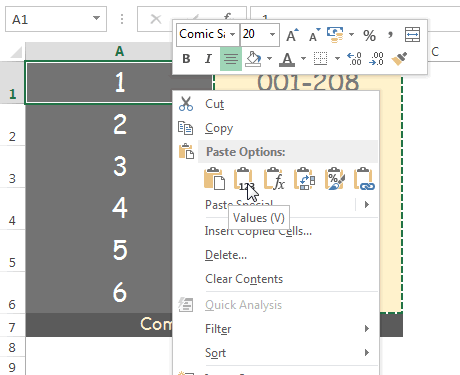Apply Percent Style format
The width and height of the screenshot is (460, 375).
pyautogui.click(x=369, y=35)
